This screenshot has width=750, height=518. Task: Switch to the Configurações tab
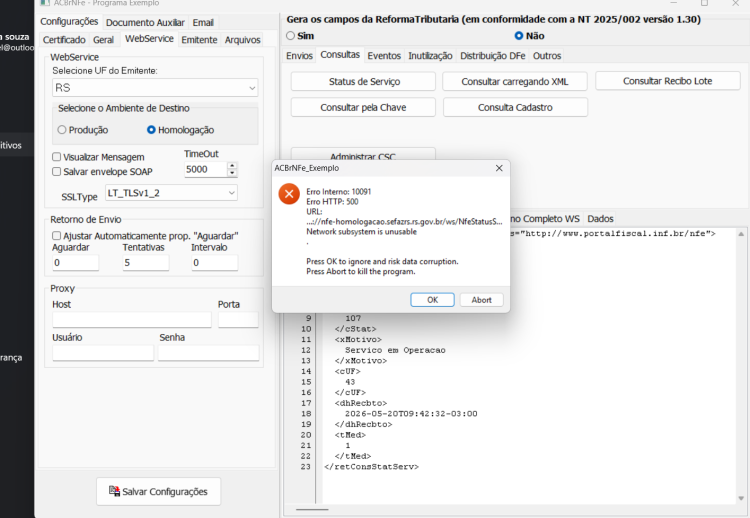(x=69, y=22)
